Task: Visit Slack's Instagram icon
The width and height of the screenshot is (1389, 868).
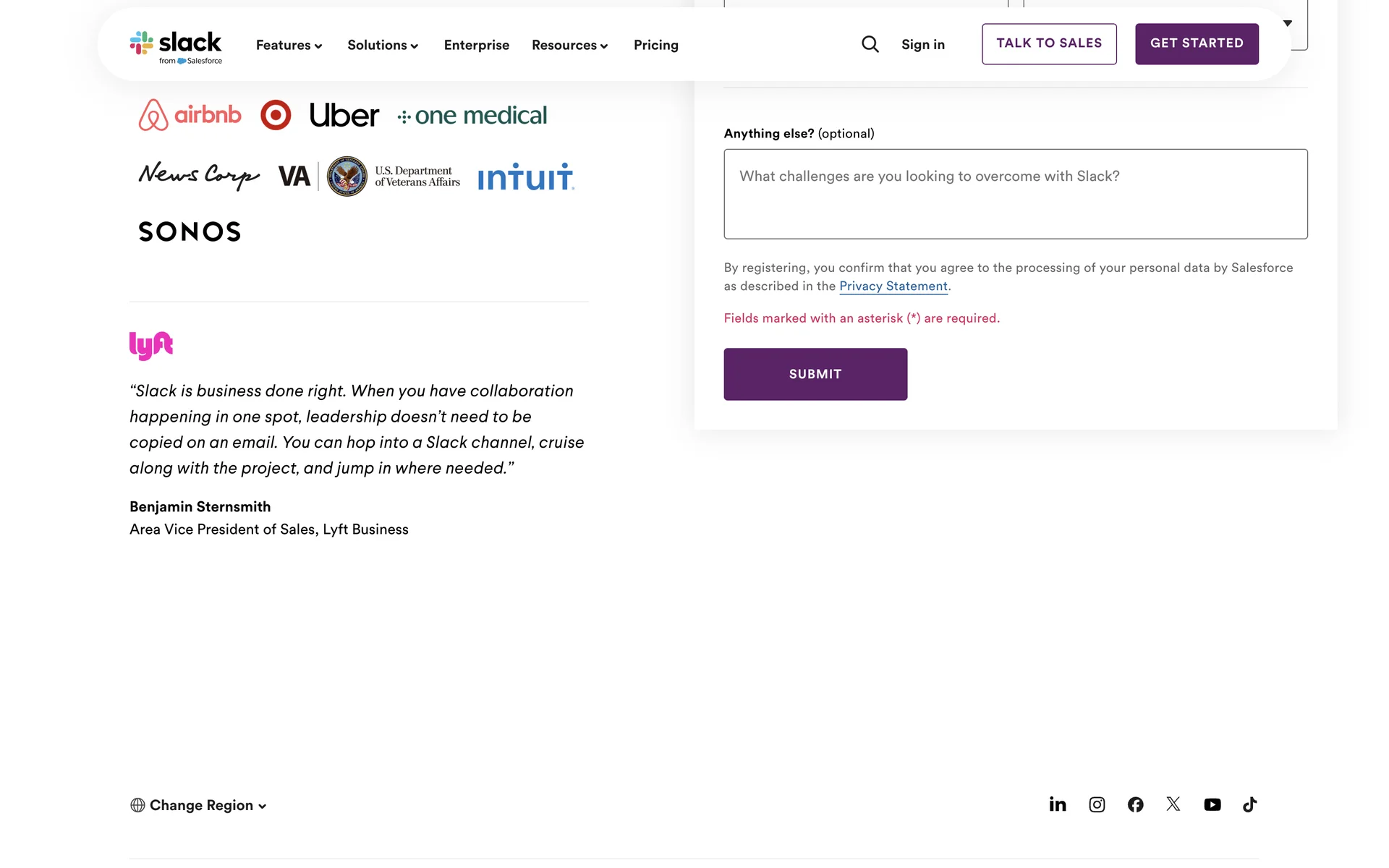Action: coord(1097,804)
